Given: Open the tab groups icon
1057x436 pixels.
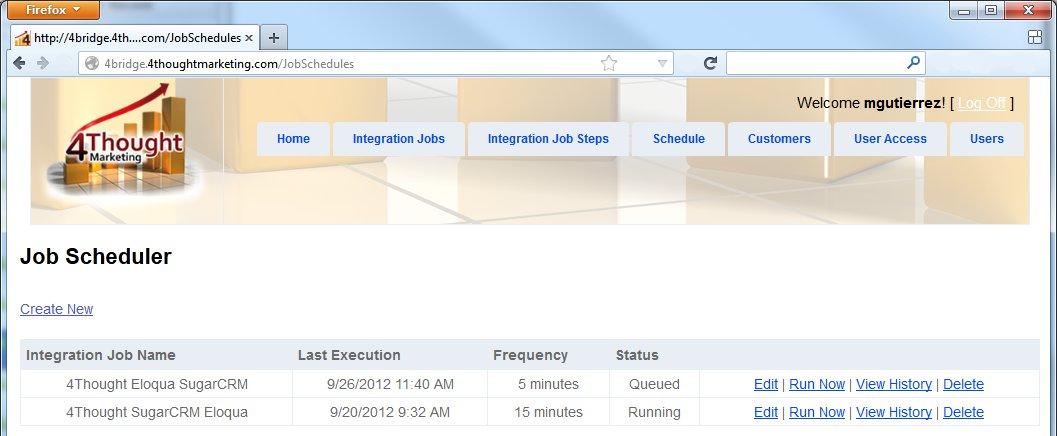Looking at the screenshot, I should [1035, 38].
